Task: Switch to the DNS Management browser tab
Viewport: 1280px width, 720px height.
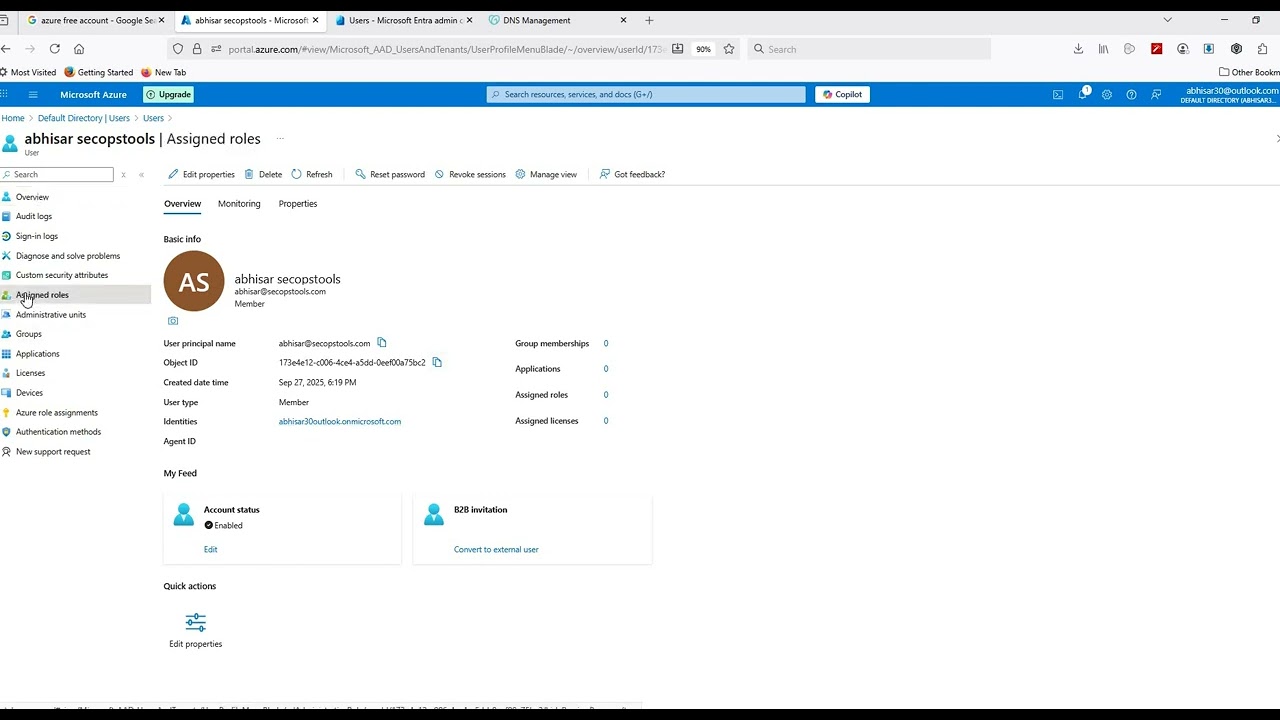Action: pos(558,20)
